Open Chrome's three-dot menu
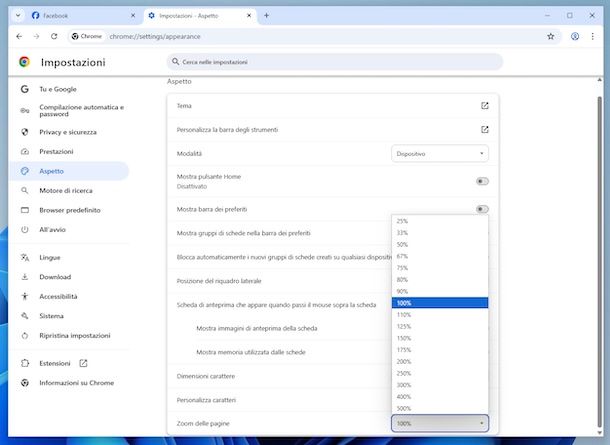 (592, 36)
